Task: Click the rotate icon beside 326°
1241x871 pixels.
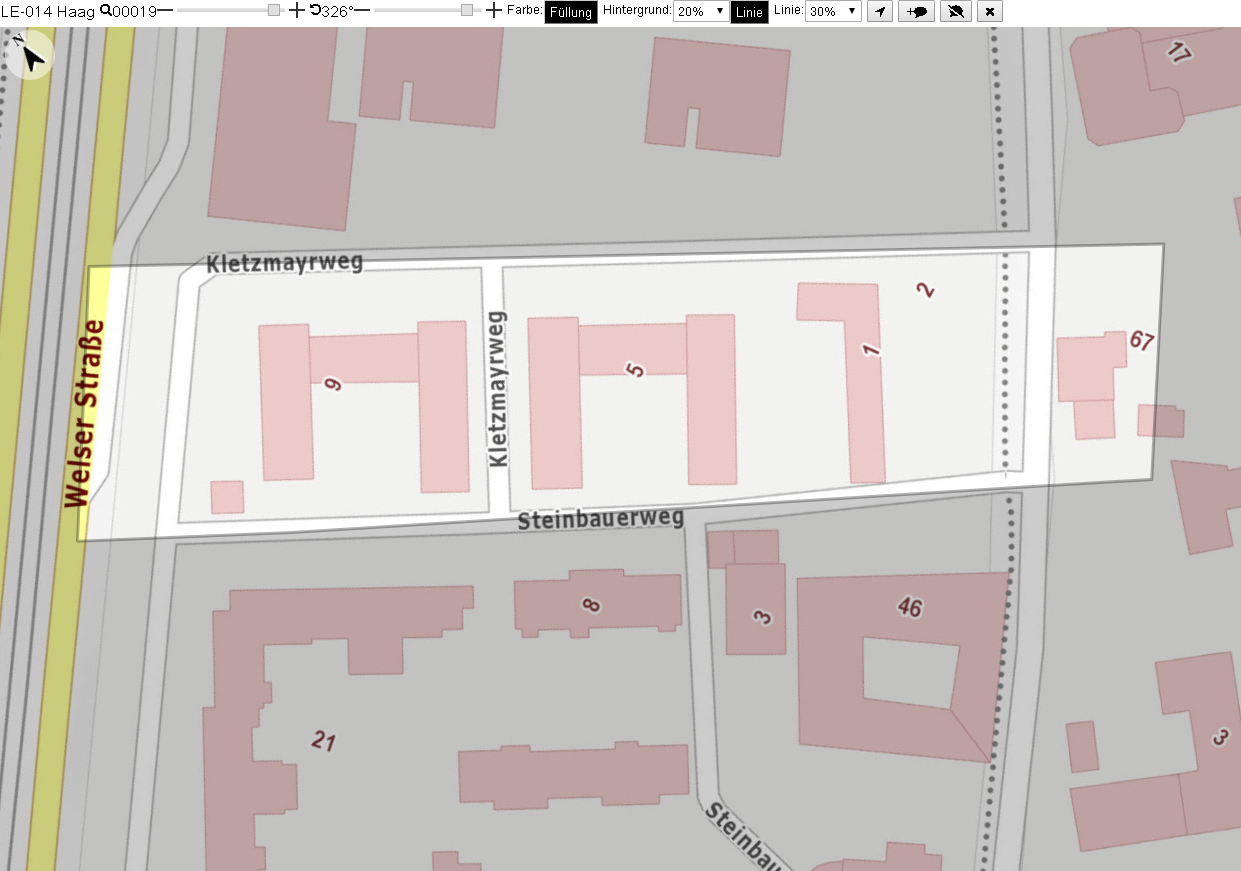Action: 315,10
